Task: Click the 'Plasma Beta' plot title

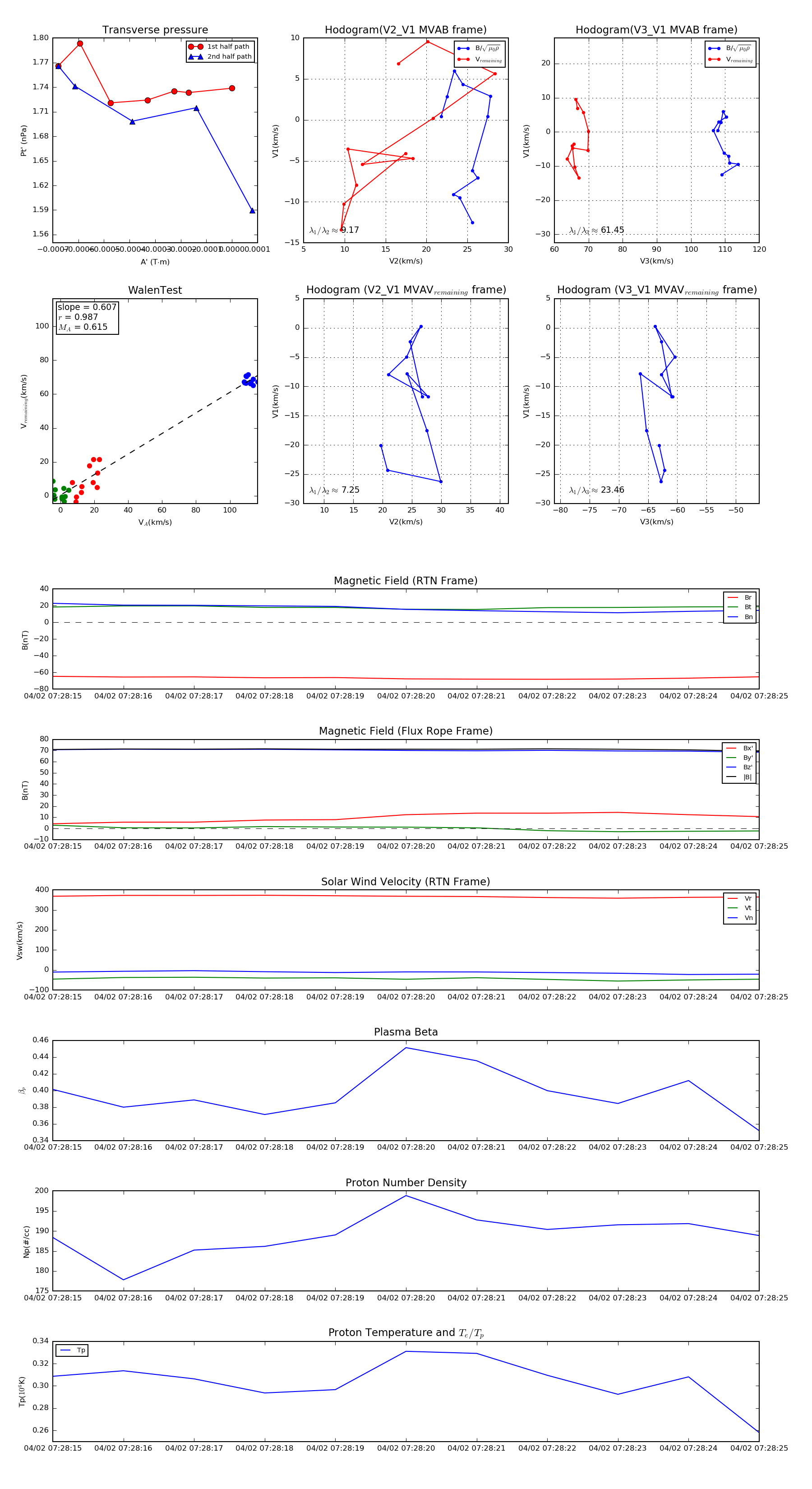Action: coord(406,1032)
